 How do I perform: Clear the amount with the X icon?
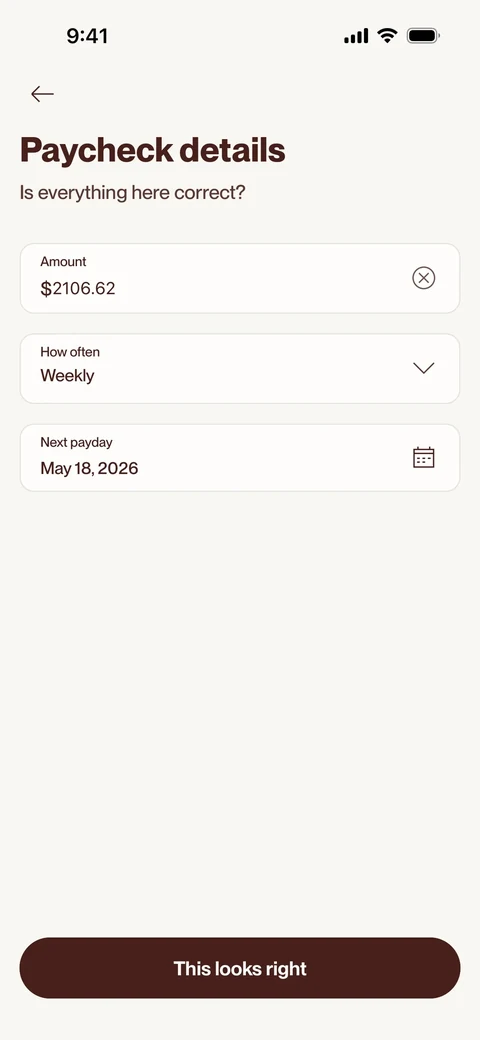tap(424, 278)
